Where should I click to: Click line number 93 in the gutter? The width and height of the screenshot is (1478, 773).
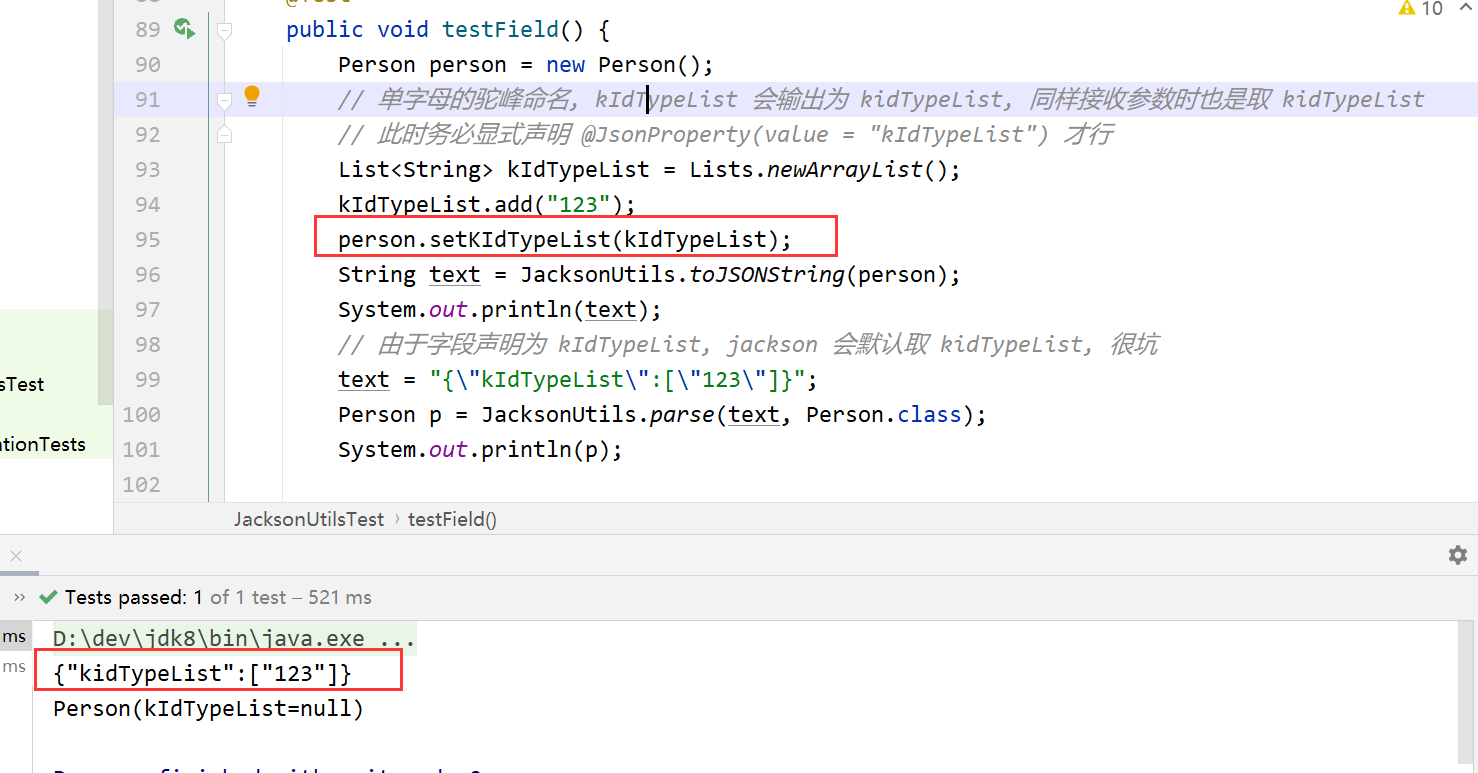click(148, 169)
